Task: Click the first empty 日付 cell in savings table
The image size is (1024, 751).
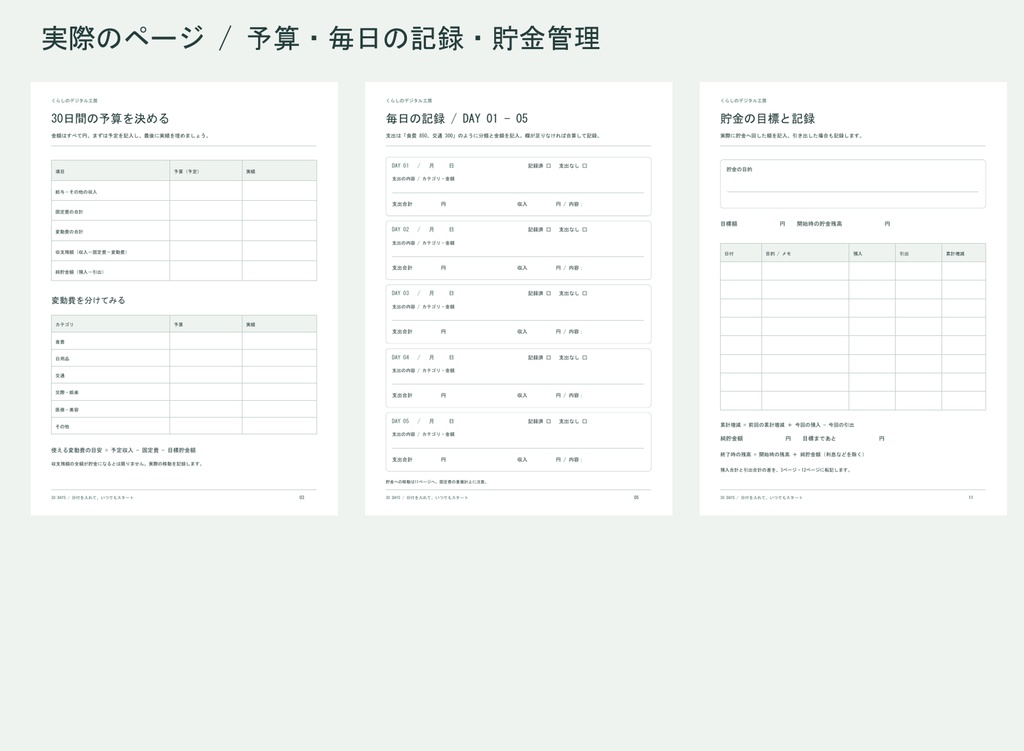Action: tap(741, 272)
